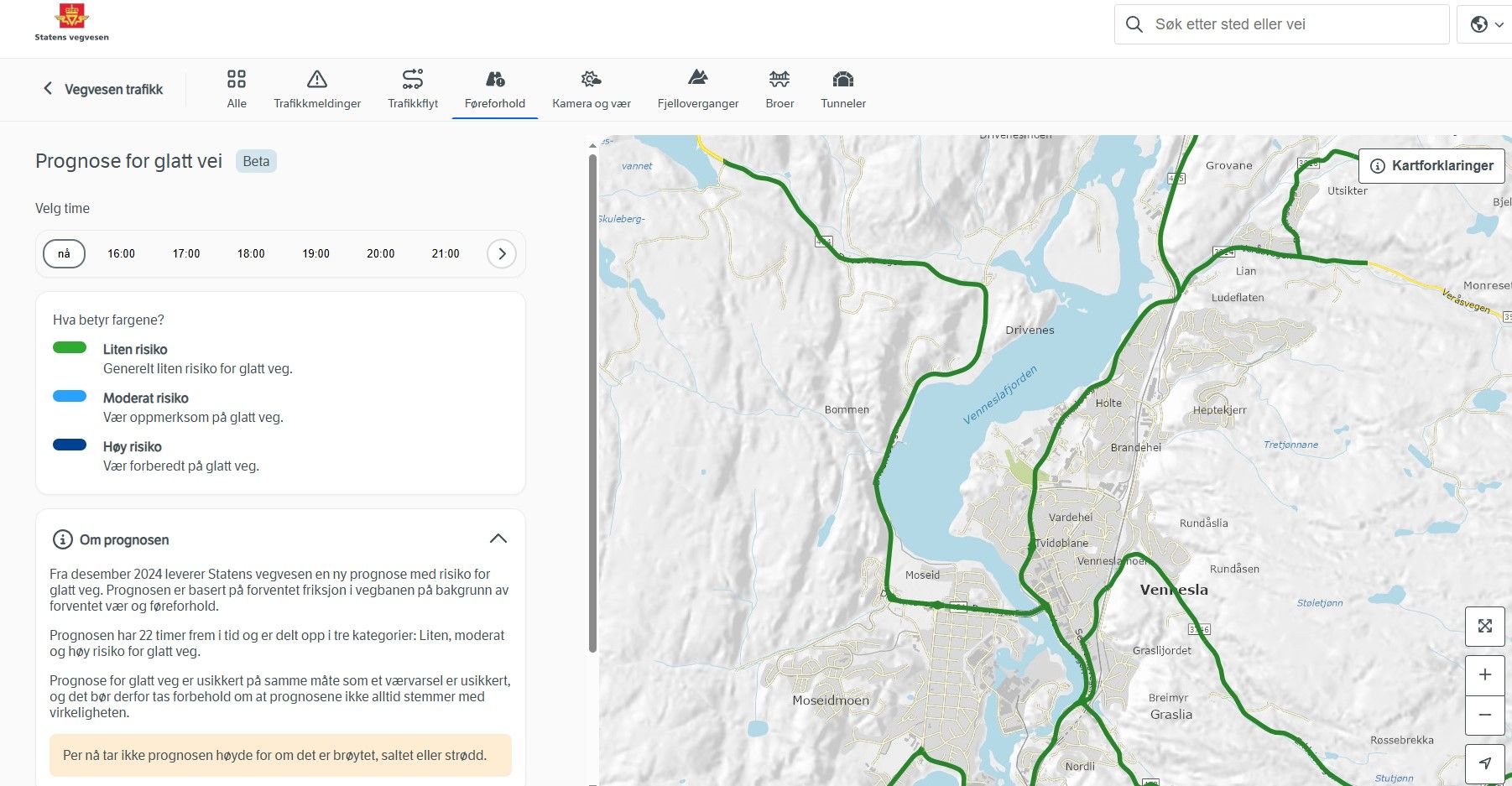This screenshot has width=1512, height=786.
Task: Choose the 20:00 forecast time
Action: point(380,253)
